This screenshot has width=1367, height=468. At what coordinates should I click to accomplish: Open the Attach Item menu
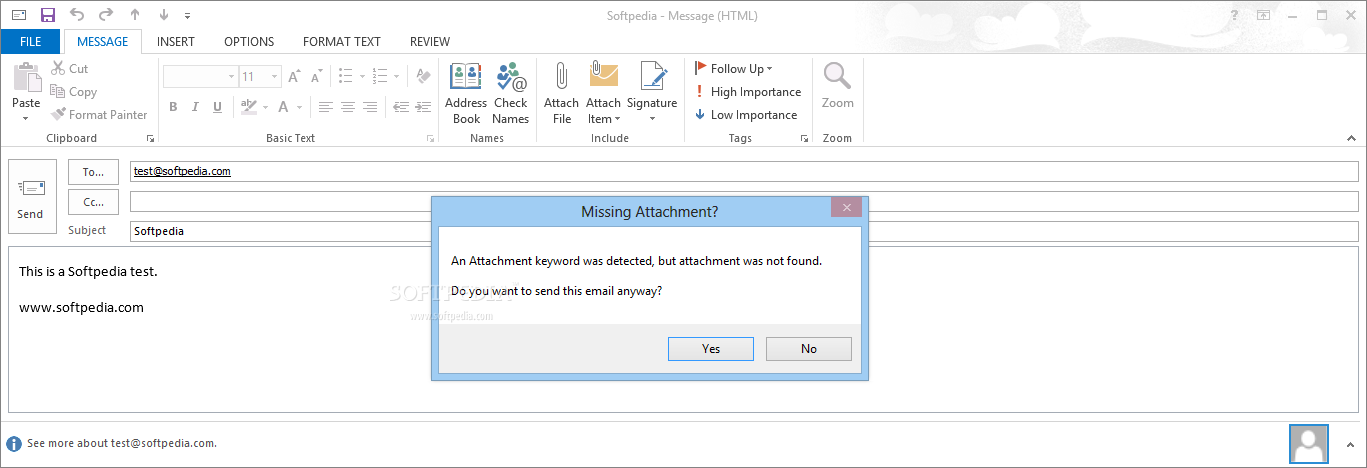click(x=604, y=93)
